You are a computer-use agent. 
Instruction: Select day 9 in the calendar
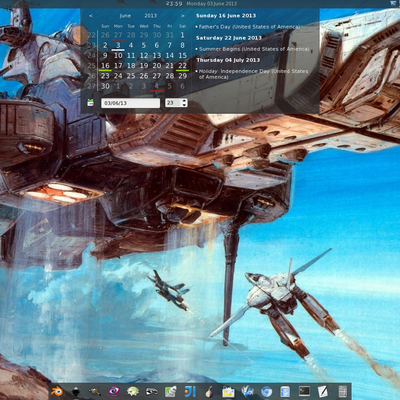point(105,55)
